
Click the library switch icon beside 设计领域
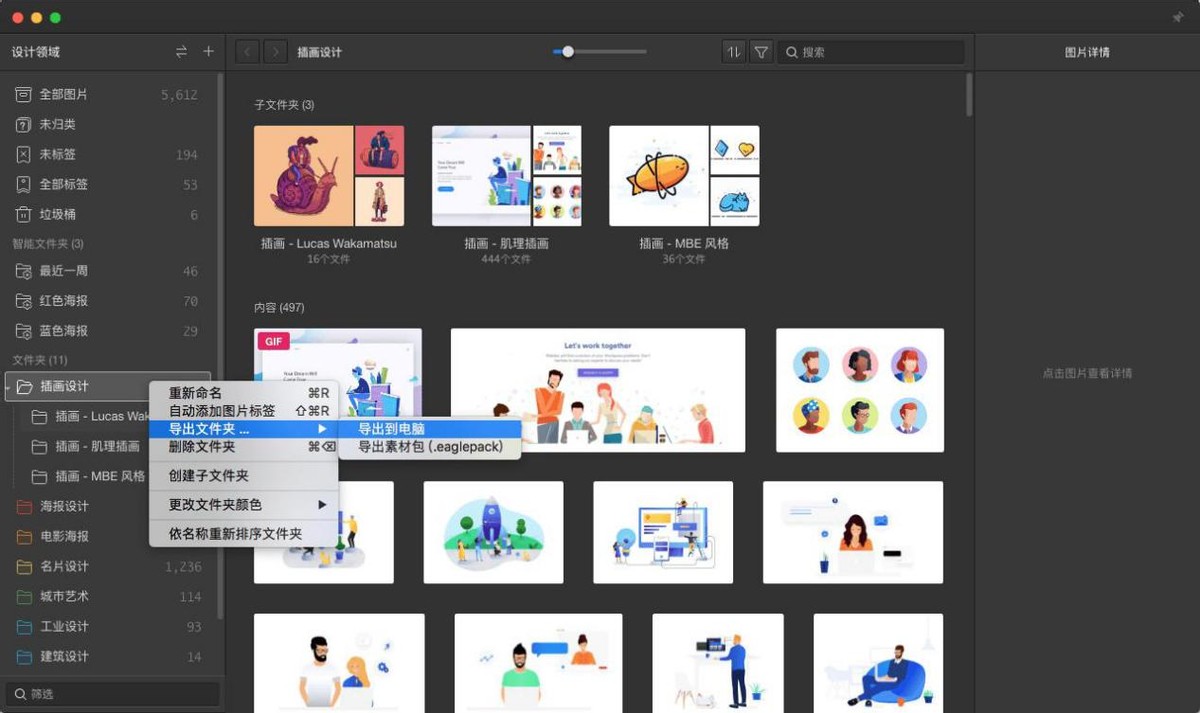point(182,51)
